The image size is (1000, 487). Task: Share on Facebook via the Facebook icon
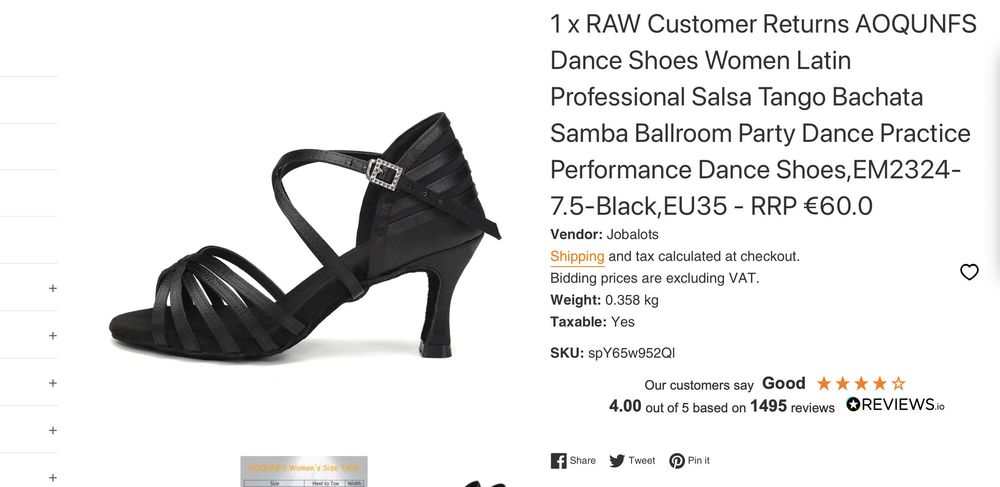559,461
